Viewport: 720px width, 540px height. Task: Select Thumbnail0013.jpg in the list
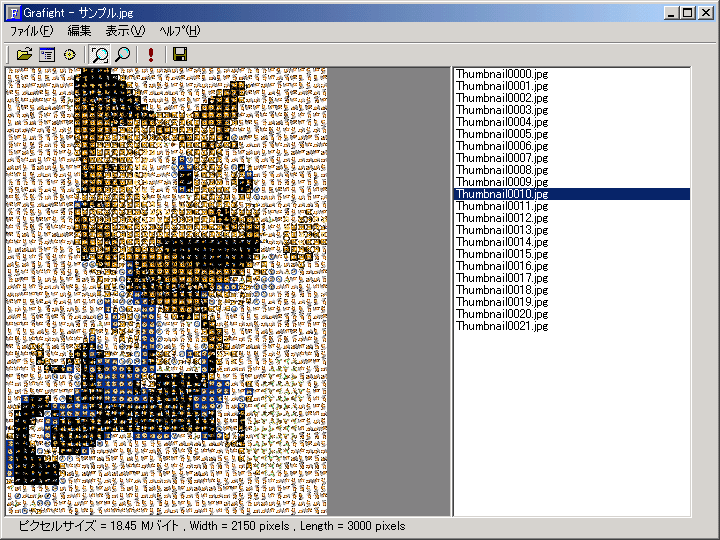[572, 230]
